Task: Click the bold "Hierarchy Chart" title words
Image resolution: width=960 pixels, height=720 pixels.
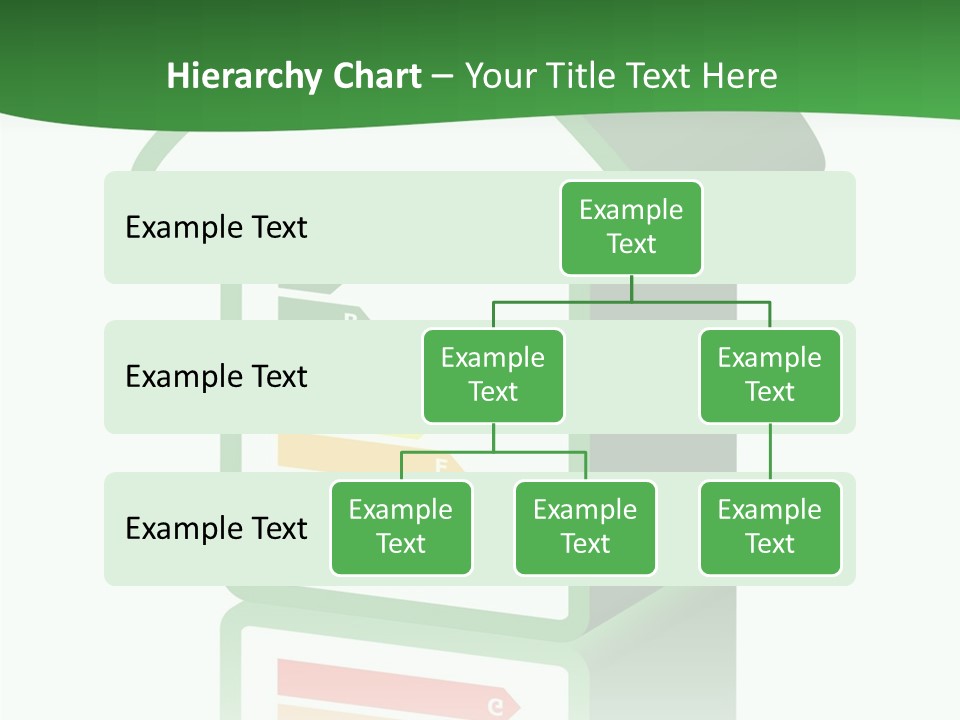Action: 293,76
